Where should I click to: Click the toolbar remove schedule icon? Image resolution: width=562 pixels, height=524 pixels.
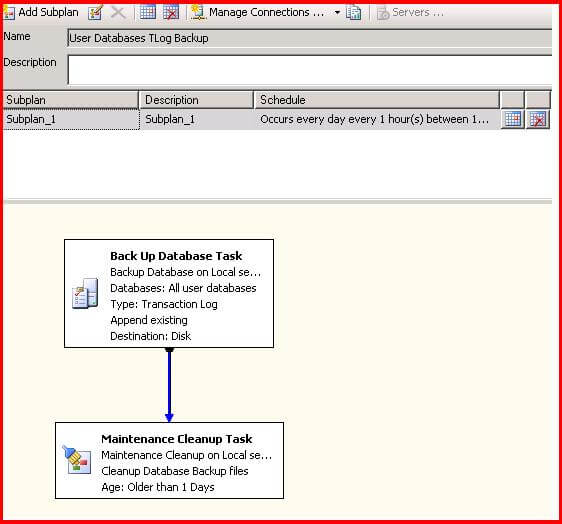[x=171, y=13]
